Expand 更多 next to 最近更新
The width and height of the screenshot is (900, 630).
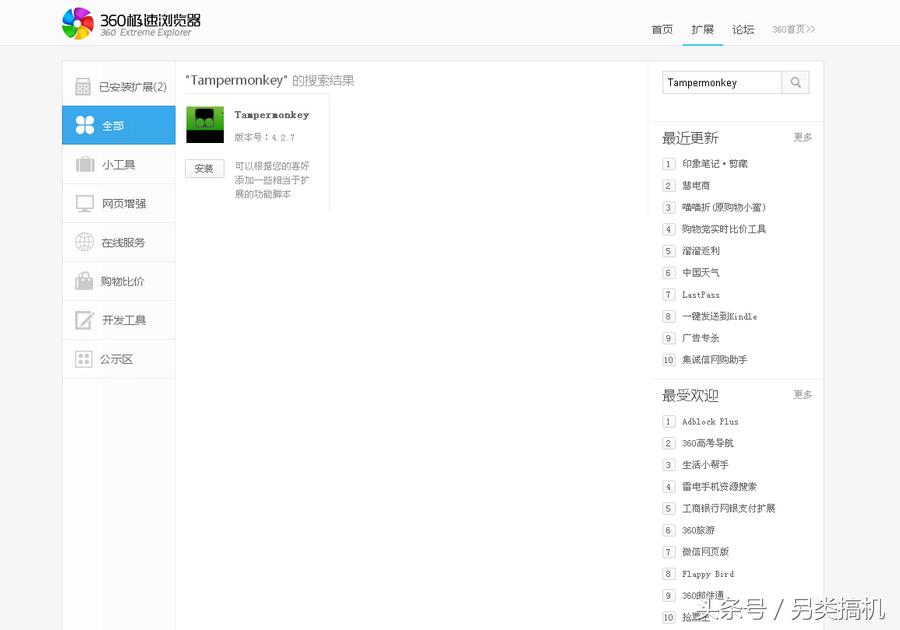[802, 137]
